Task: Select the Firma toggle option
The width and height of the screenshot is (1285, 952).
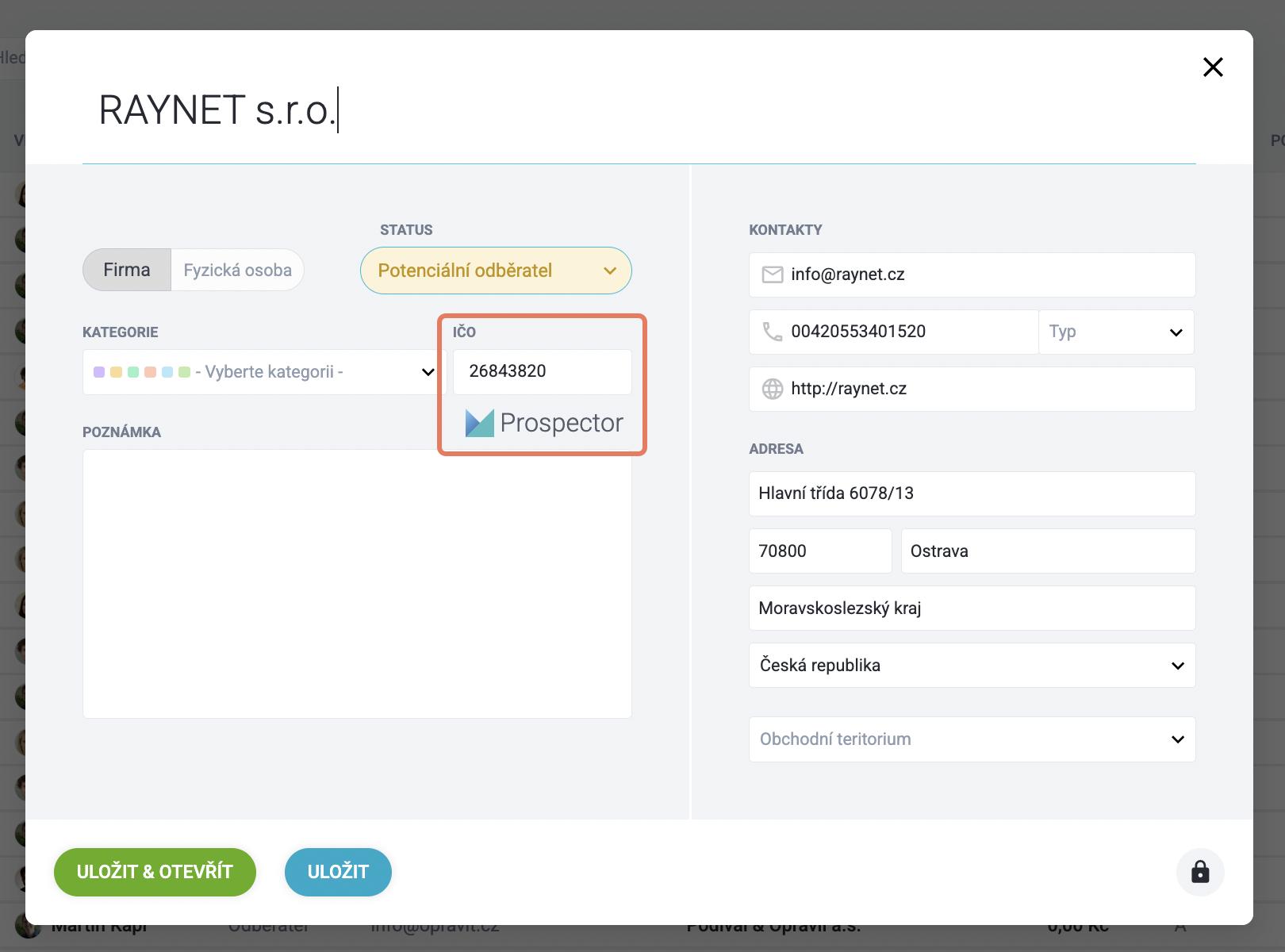Action: (x=127, y=270)
